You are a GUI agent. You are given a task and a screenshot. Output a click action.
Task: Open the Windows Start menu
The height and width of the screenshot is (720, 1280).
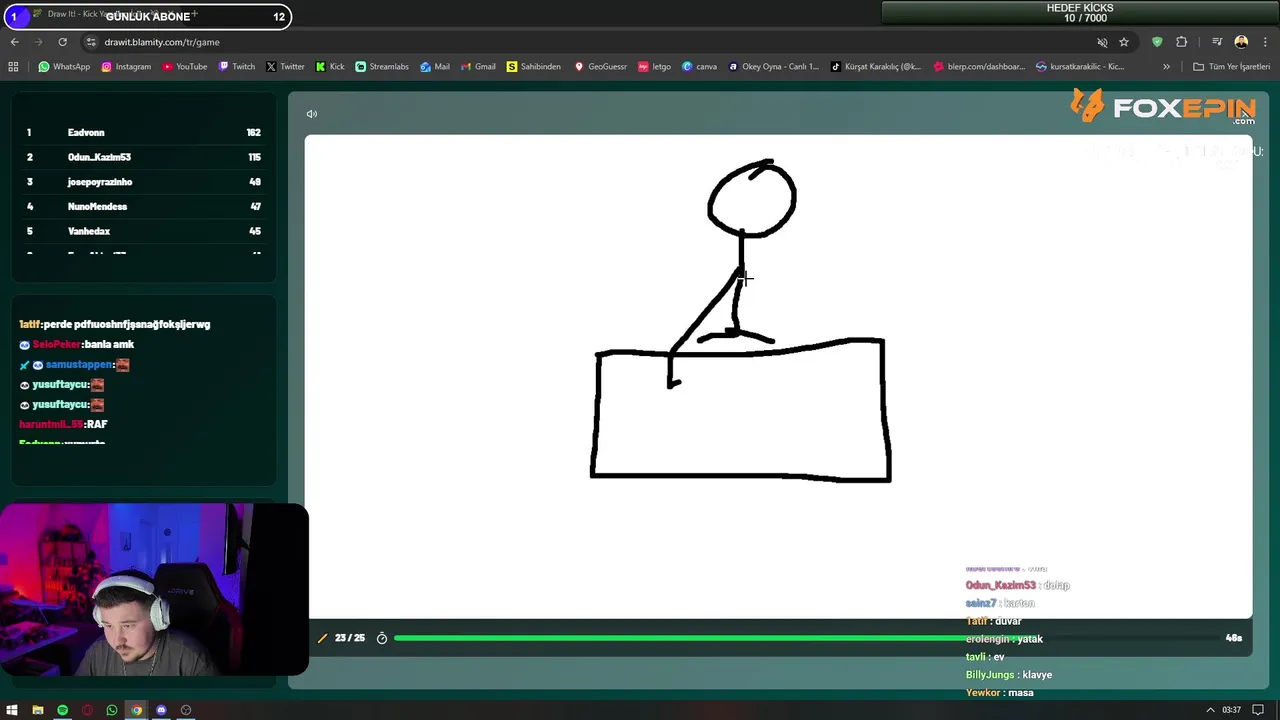click(12, 710)
